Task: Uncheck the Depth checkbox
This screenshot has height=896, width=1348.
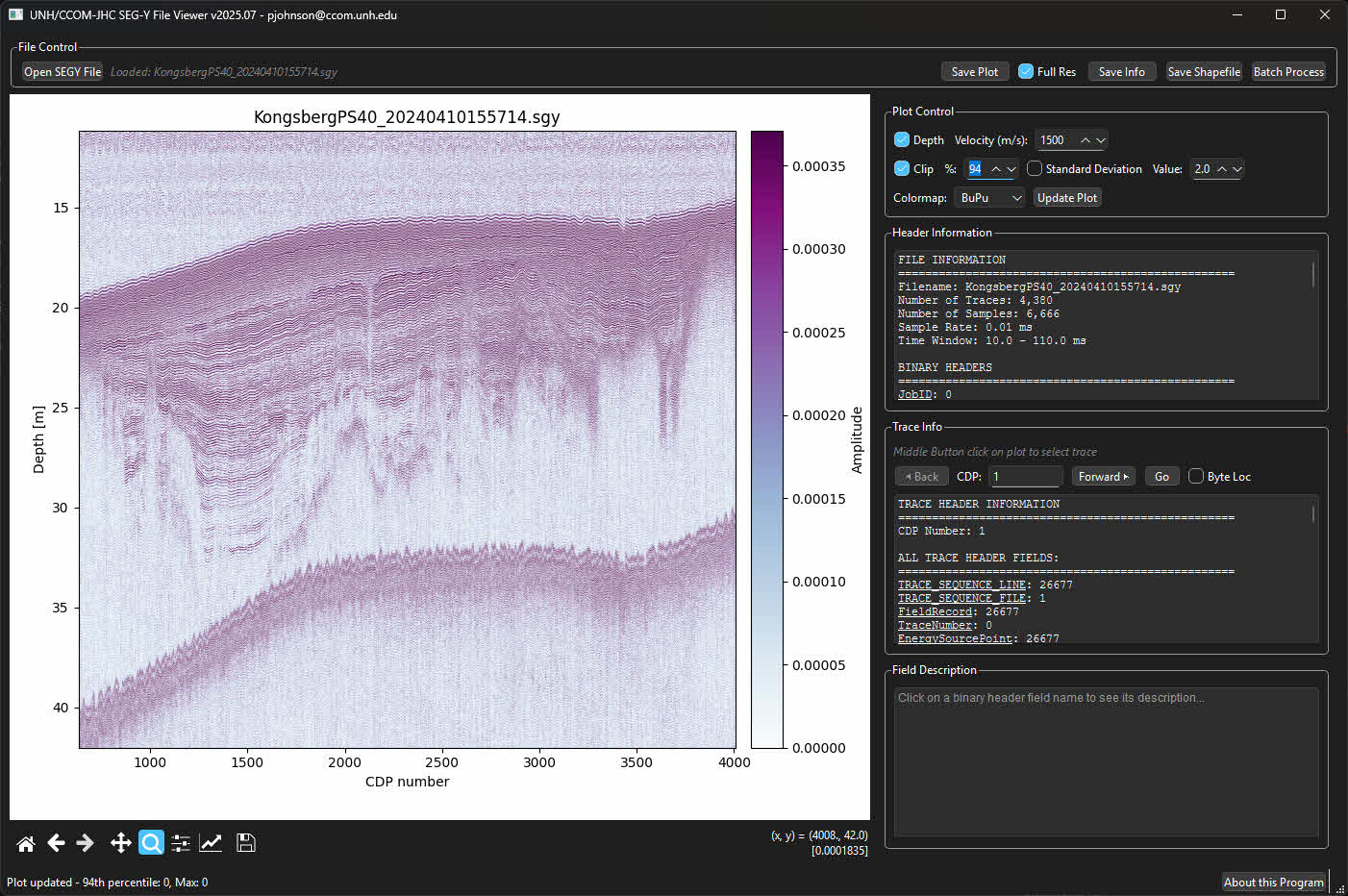Action: click(x=902, y=139)
